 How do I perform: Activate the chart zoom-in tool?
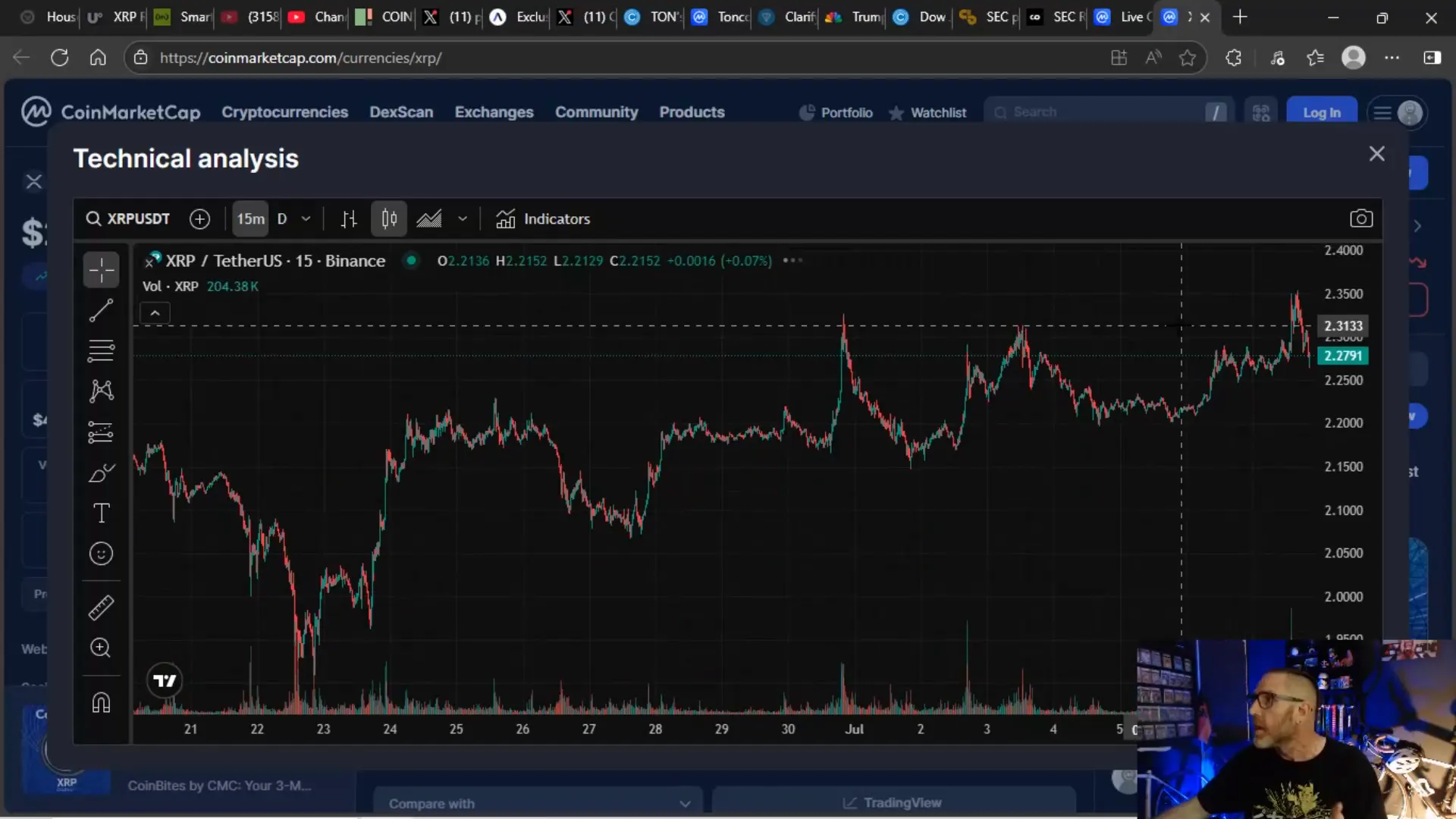pyautogui.click(x=101, y=648)
